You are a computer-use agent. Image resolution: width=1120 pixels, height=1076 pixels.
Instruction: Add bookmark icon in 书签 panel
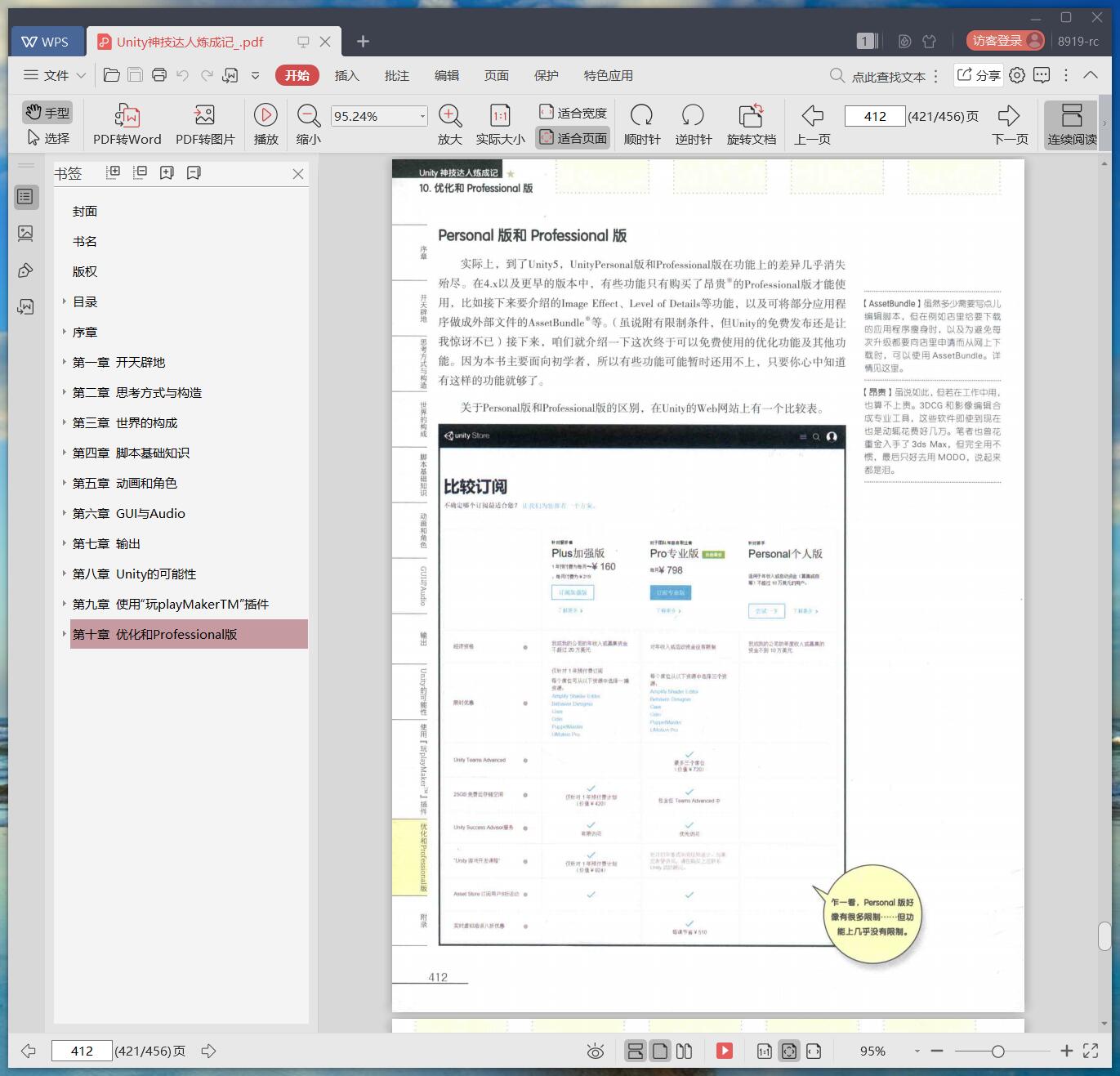point(167,172)
